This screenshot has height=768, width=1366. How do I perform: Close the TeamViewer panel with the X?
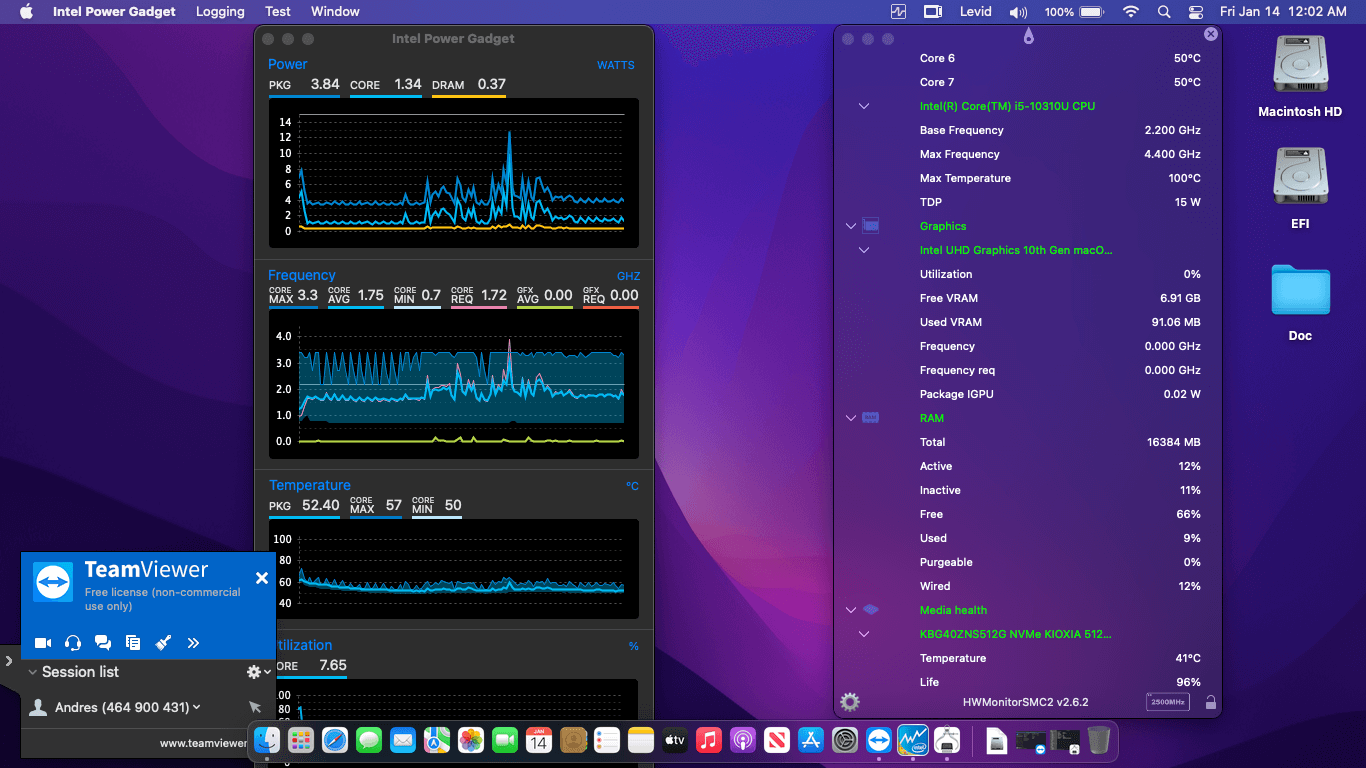(262, 578)
